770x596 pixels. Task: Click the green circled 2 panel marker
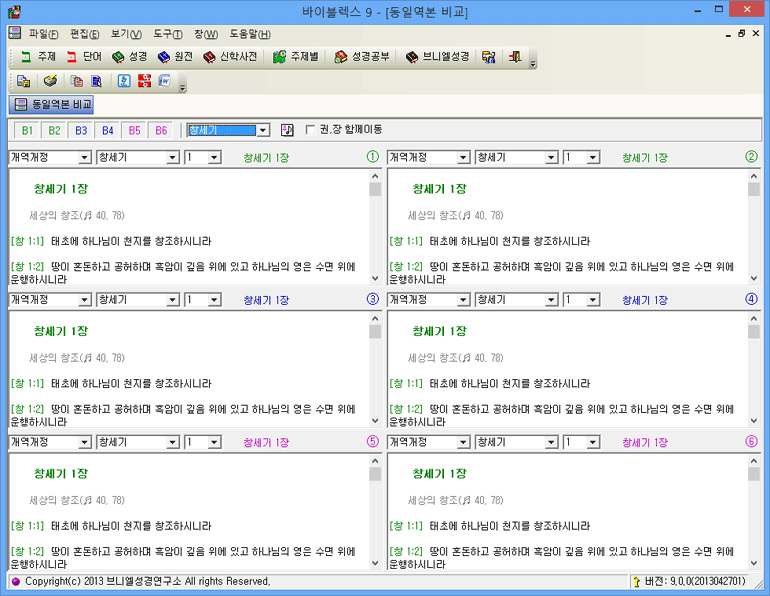click(x=751, y=157)
